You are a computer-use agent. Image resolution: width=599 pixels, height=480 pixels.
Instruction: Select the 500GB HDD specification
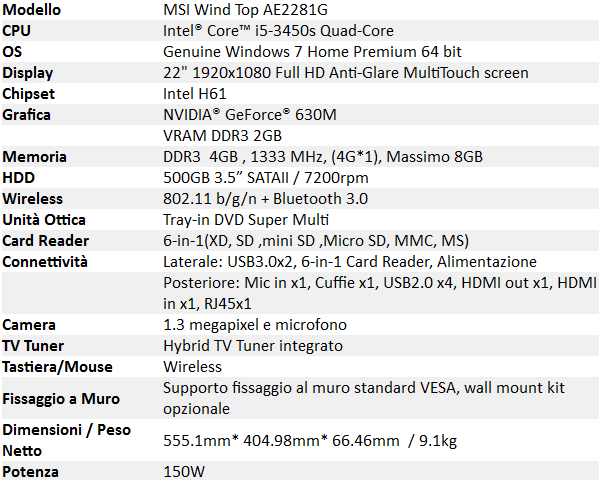point(266,178)
